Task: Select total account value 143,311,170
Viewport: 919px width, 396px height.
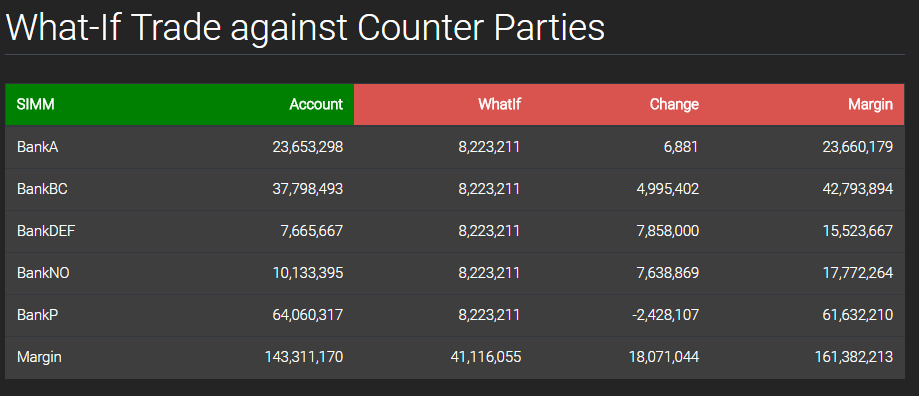Action: point(304,357)
